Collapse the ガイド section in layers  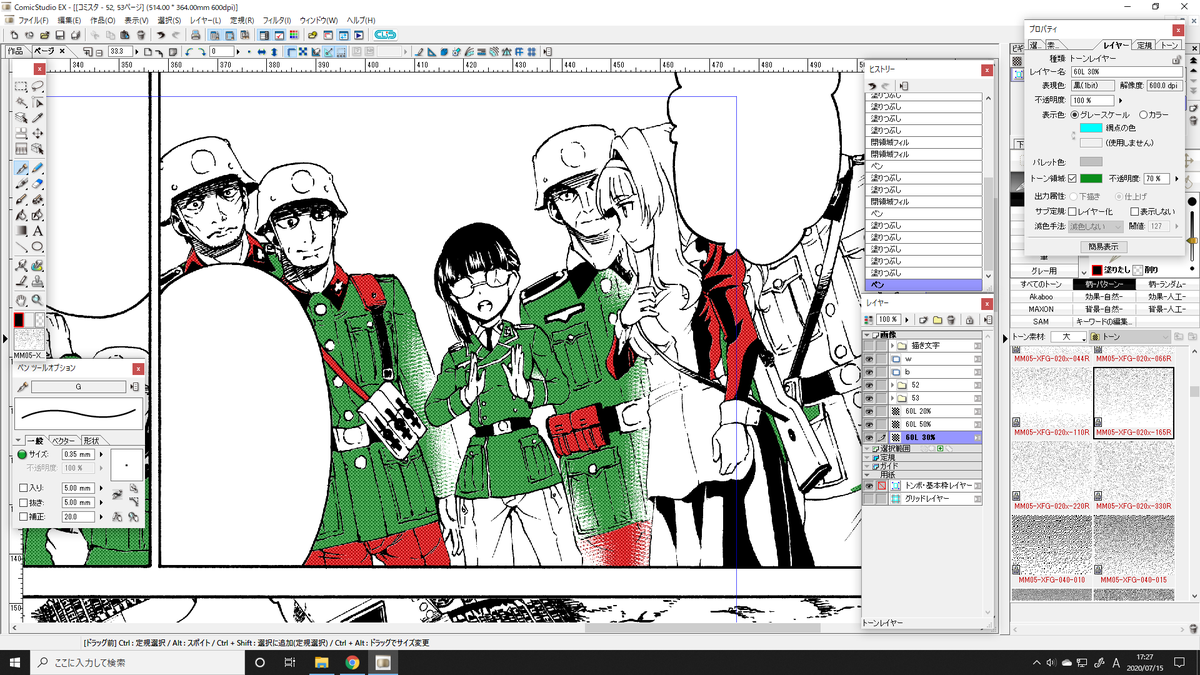(868, 466)
